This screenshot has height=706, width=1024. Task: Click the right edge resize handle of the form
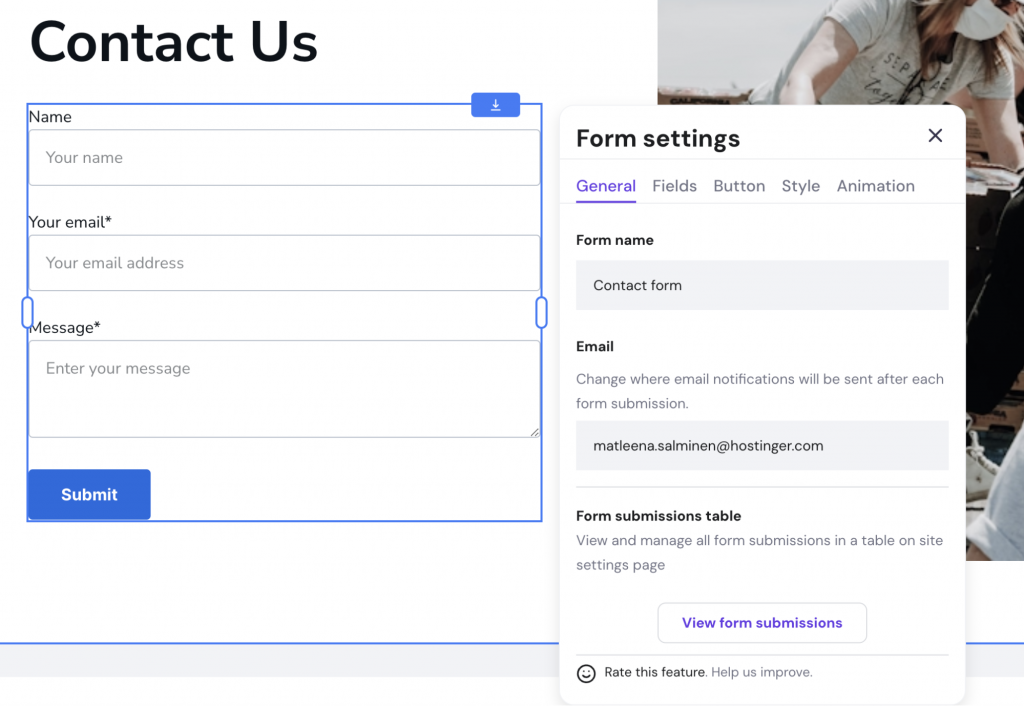[541, 312]
